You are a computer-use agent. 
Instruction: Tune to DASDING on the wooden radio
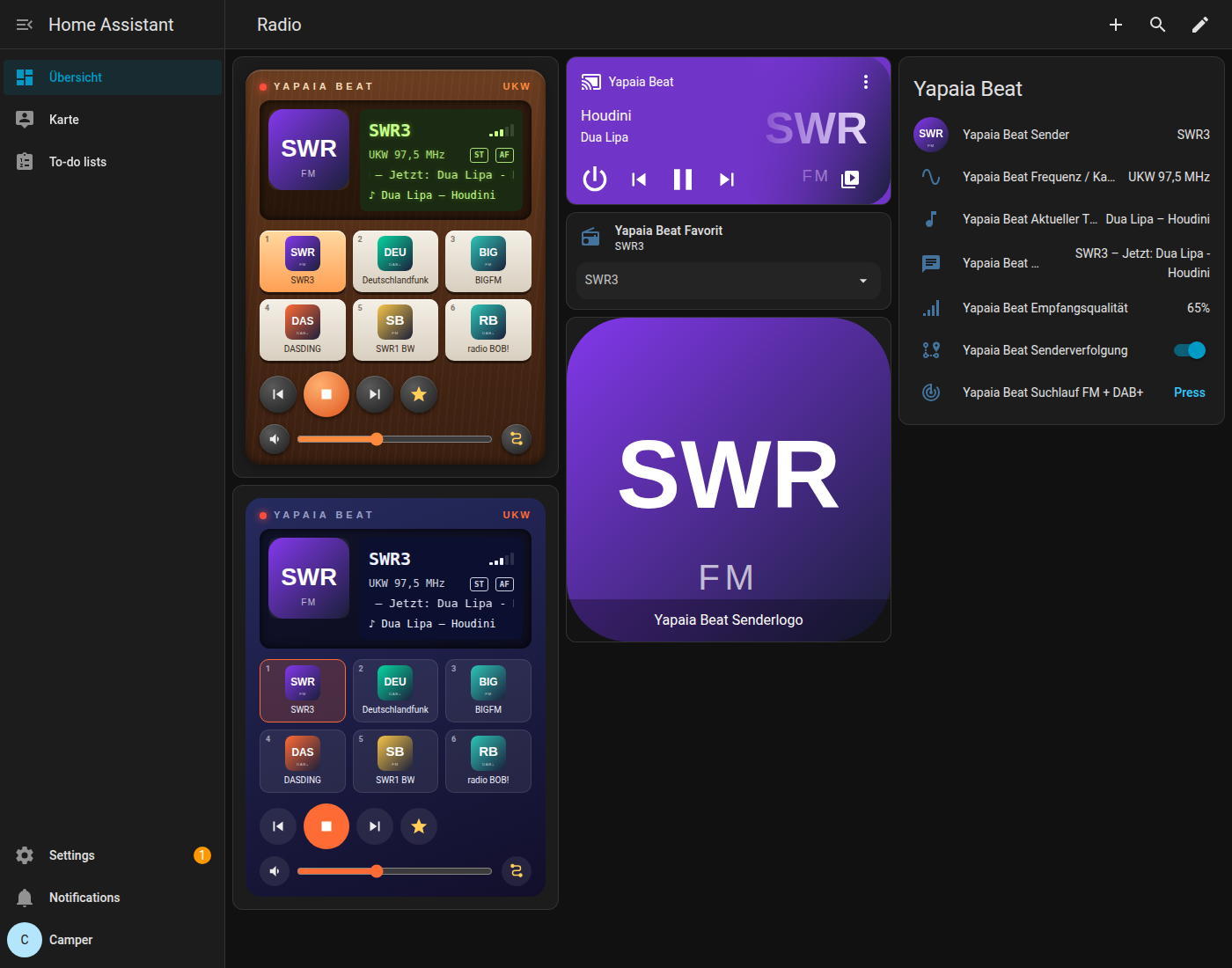[x=303, y=330]
